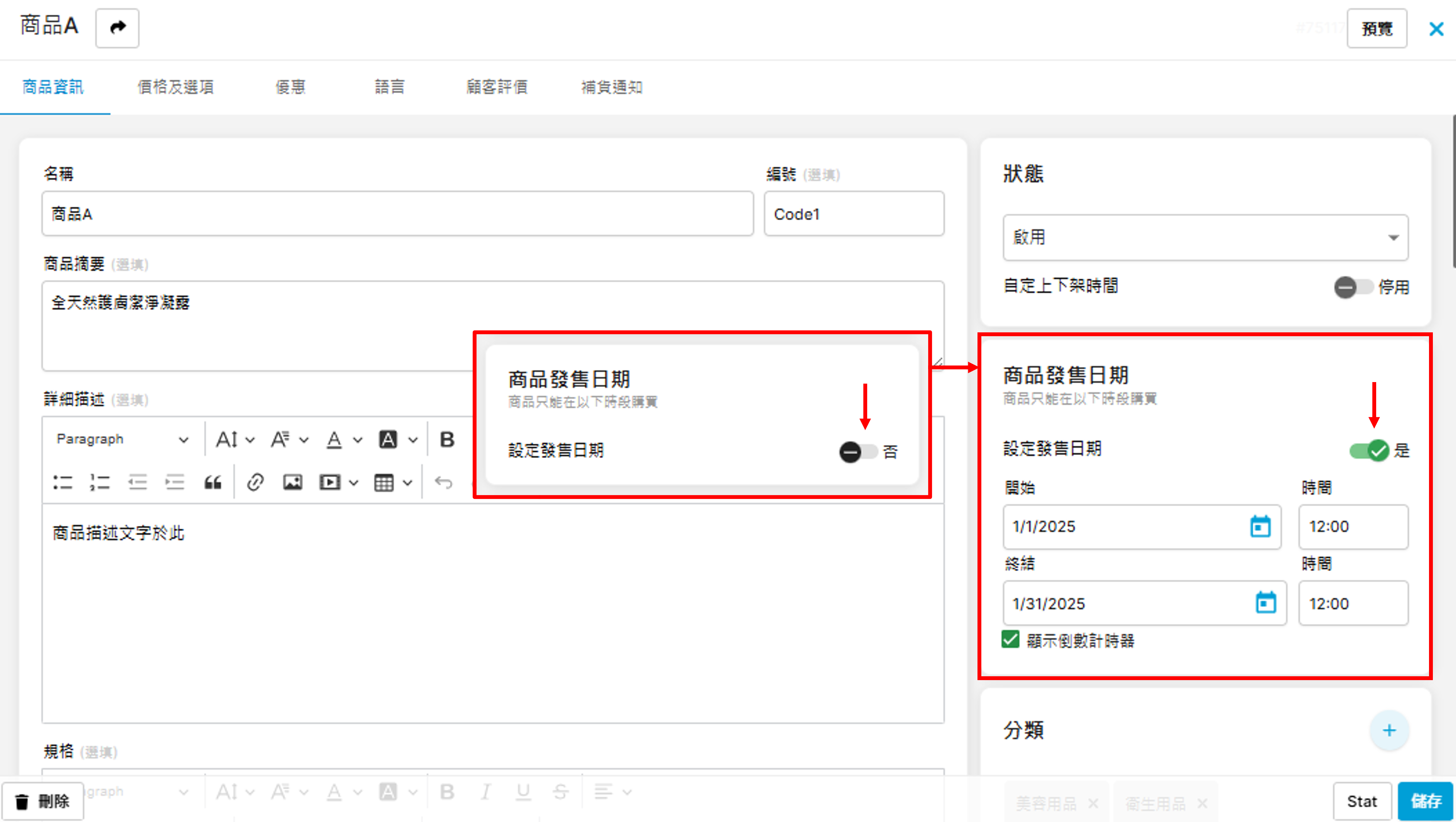This screenshot has height=822, width=1456.
Task: Click the numbered list icon
Action: (x=99, y=482)
